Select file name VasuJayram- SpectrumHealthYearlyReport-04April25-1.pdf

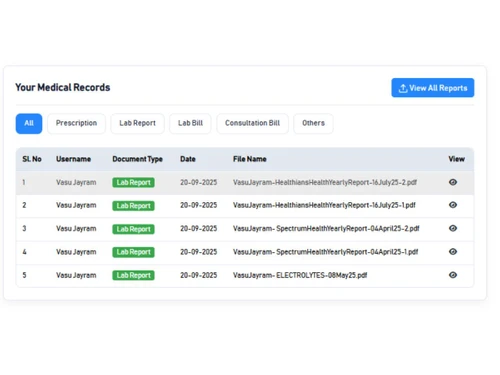point(326,252)
